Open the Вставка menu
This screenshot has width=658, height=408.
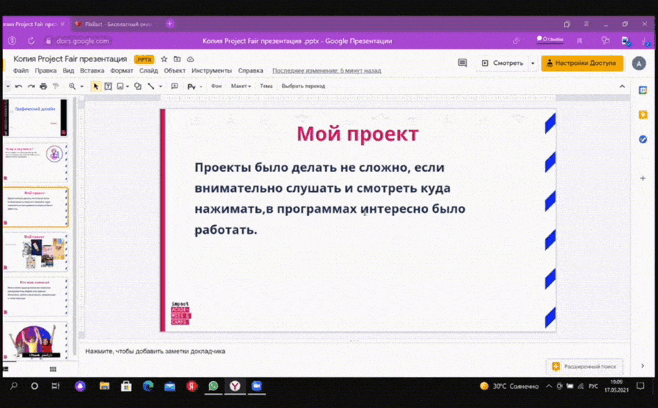[x=92, y=71]
